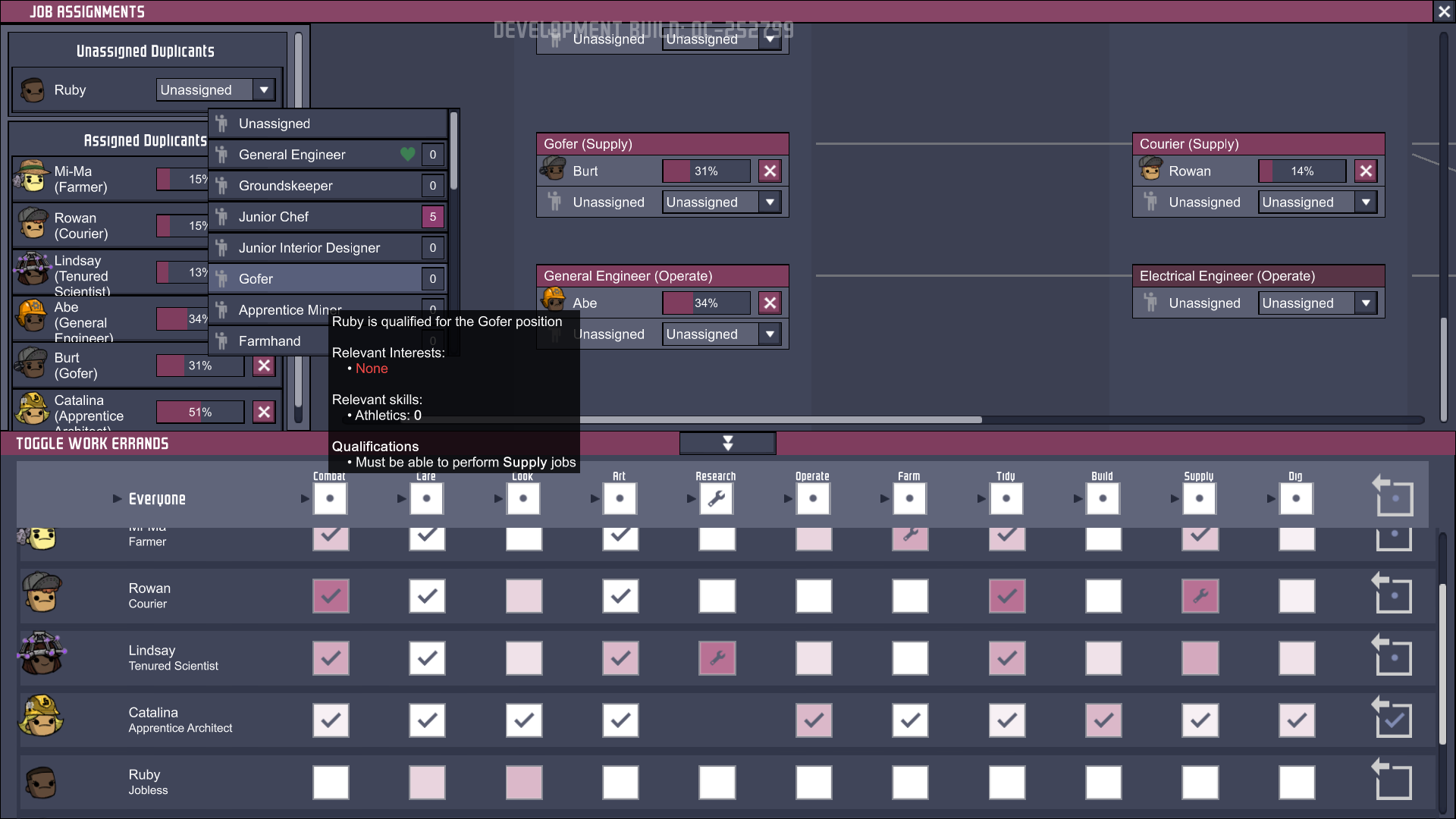Toggle all errands for Everyone row
This screenshot has width=1456, height=819.
coord(1394,497)
